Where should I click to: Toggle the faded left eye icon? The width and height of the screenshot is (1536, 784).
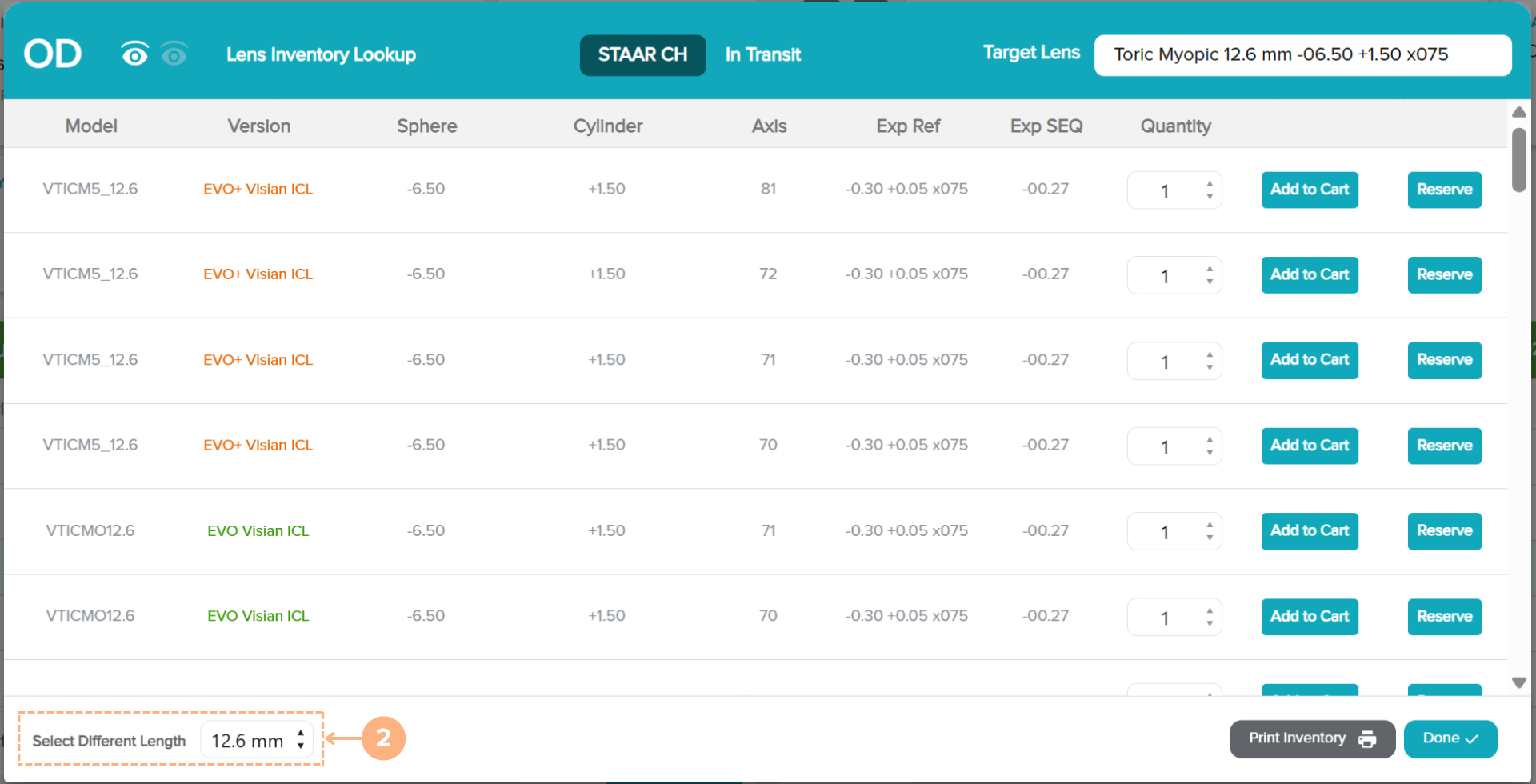point(174,54)
